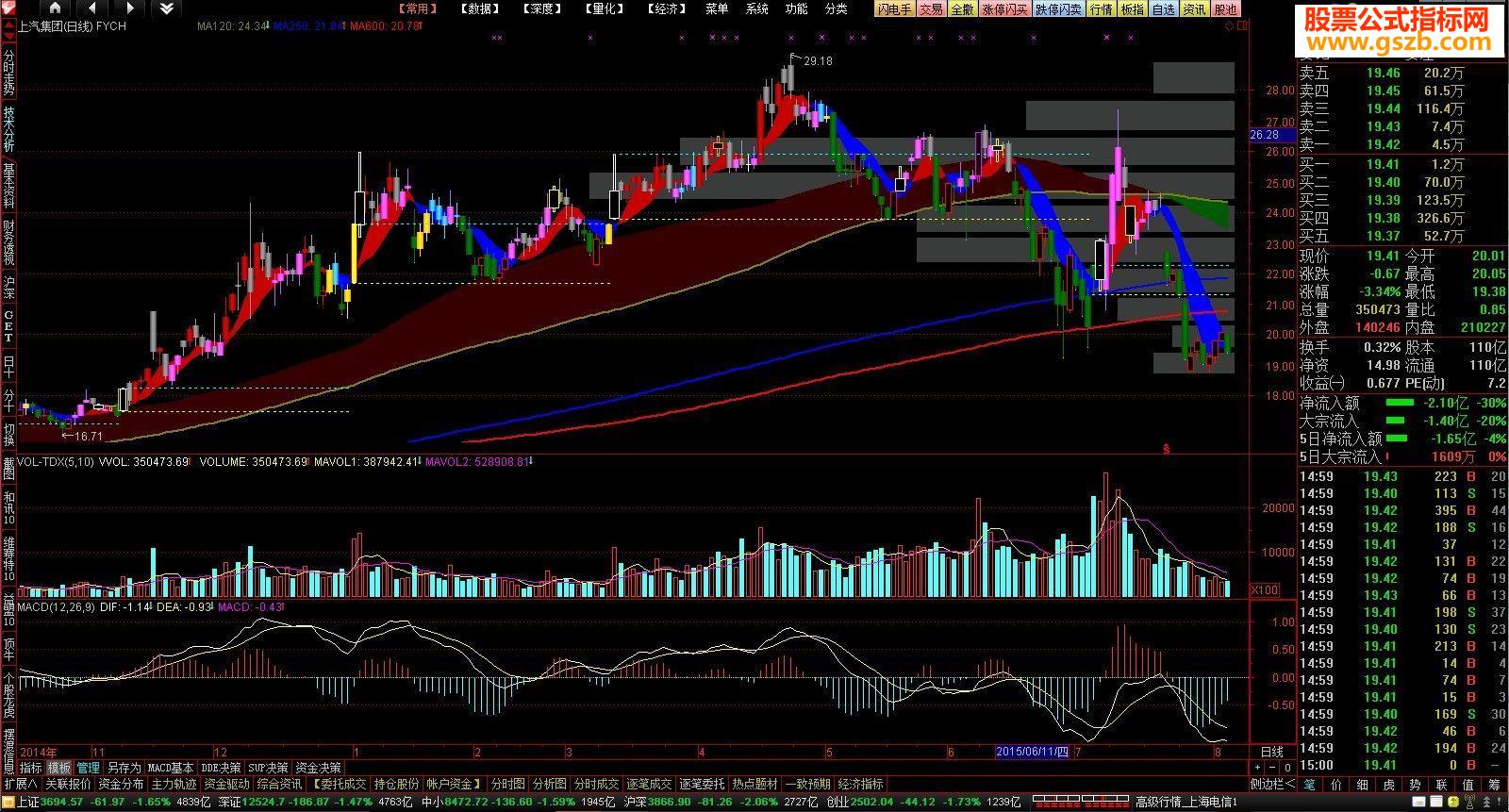The image size is (1509, 812).
Task: Click the 跌停闪卖 toolbar button
Action: point(1058,9)
